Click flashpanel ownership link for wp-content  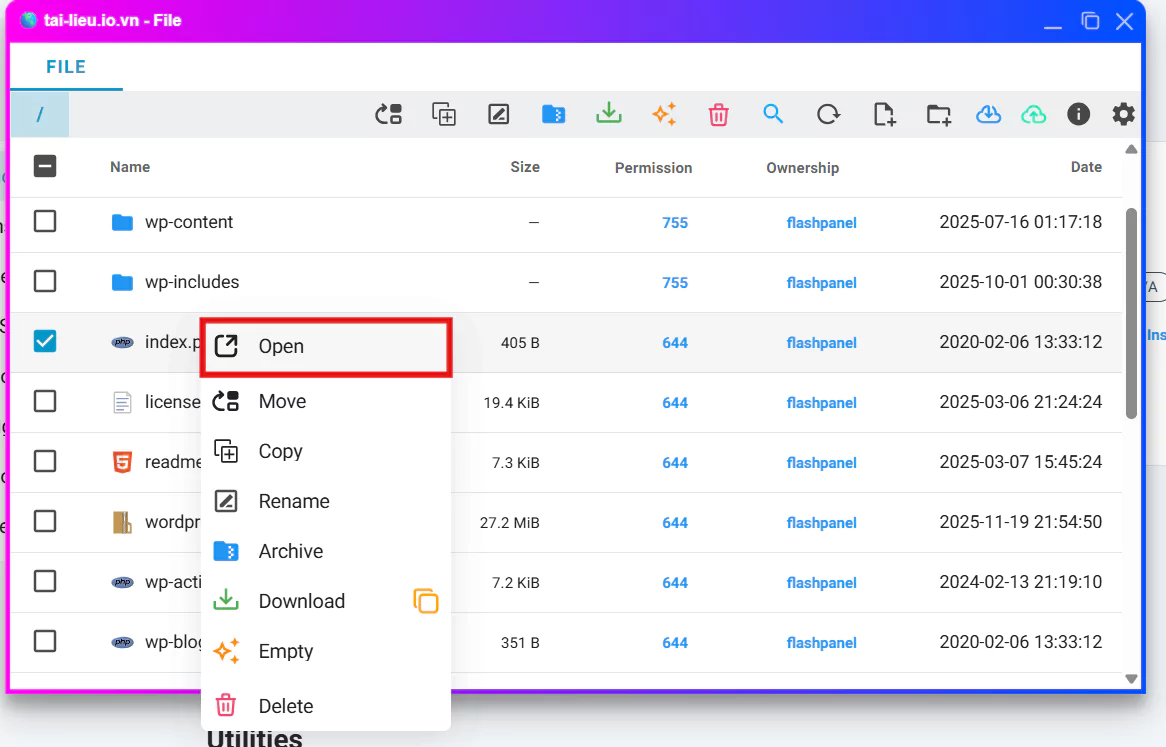[x=821, y=223]
